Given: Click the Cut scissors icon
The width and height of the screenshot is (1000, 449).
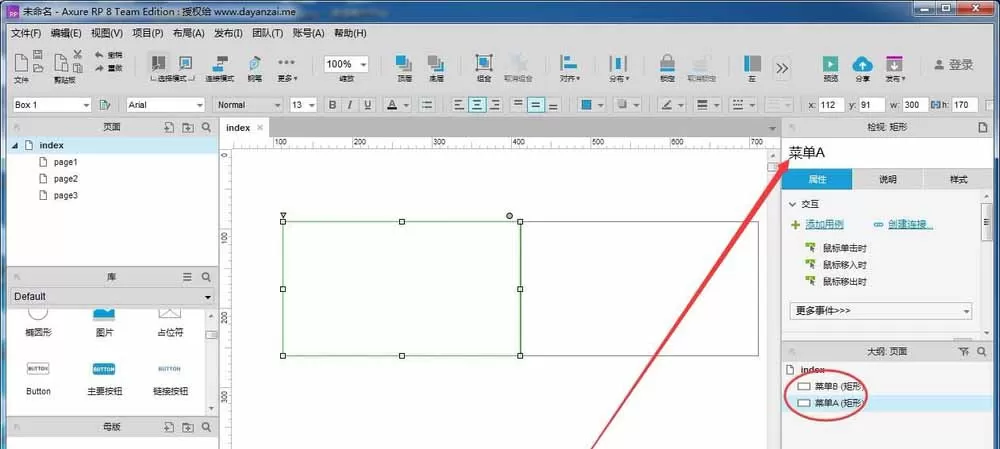Looking at the screenshot, I should (x=77, y=55).
